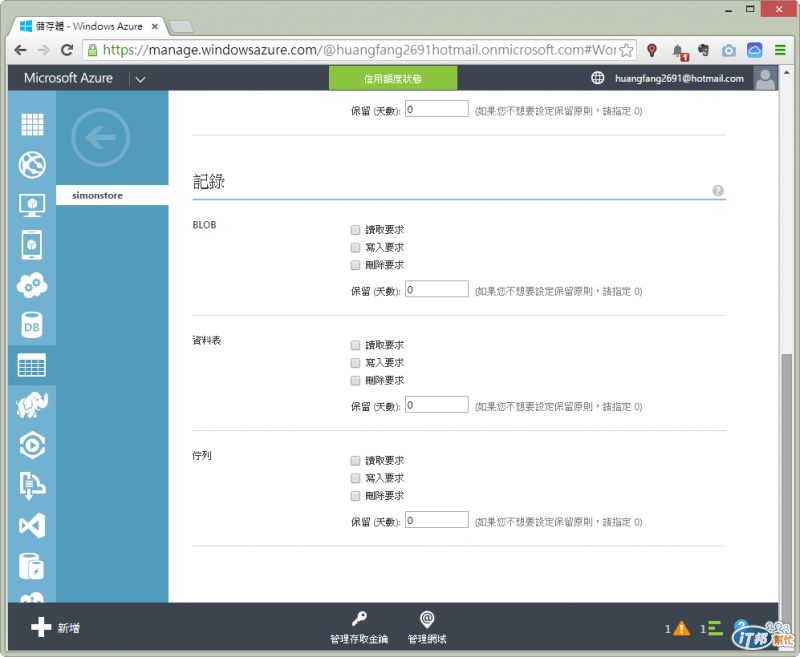Click the browser address bar URL
Screen dimensions: 800x657
tap(359, 50)
